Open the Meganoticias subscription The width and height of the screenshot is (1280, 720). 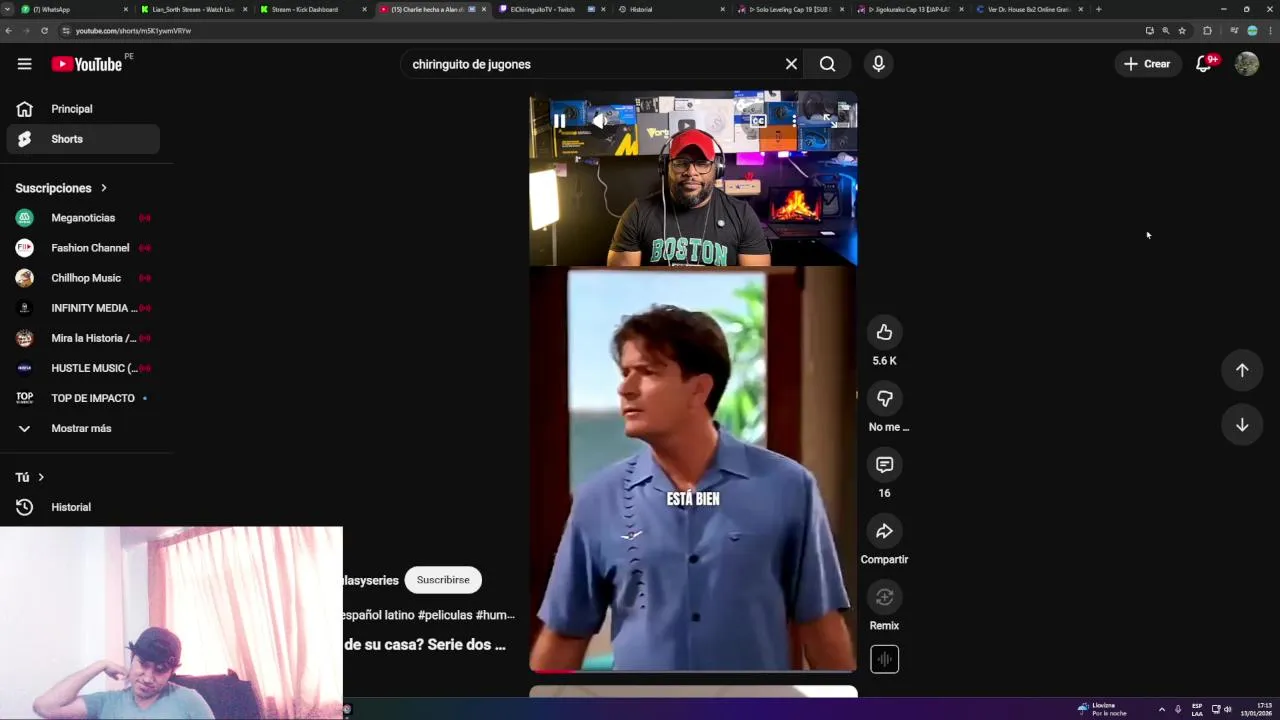tap(83, 218)
